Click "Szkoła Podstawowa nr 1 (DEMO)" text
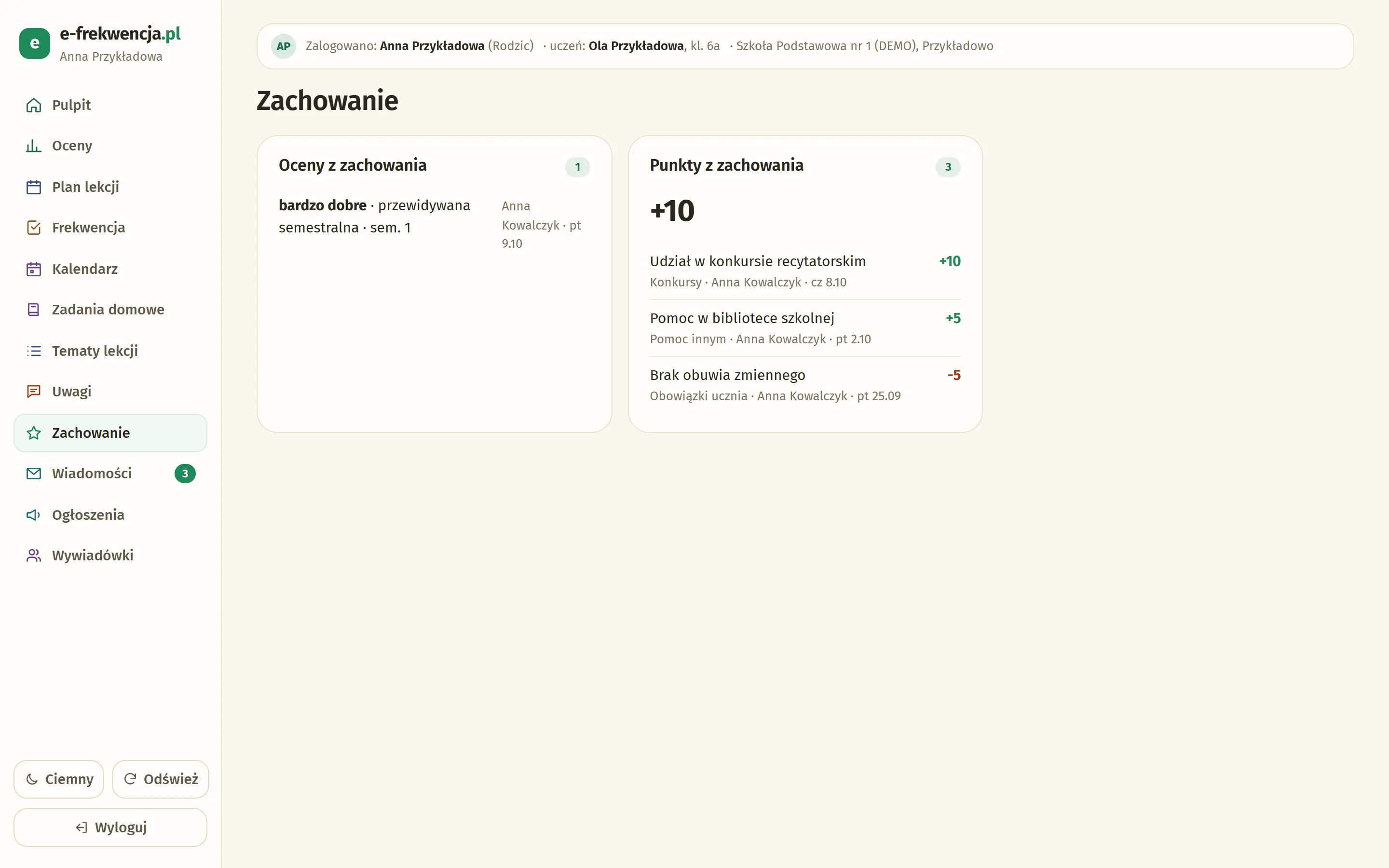Viewport: 1389px width, 868px height. [827, 46]
